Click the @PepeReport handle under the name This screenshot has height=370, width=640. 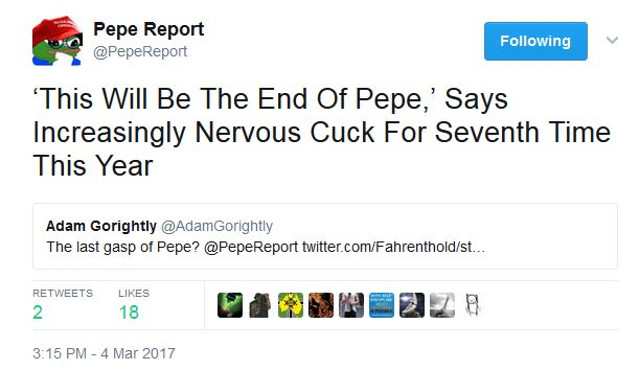pos(140,52)
